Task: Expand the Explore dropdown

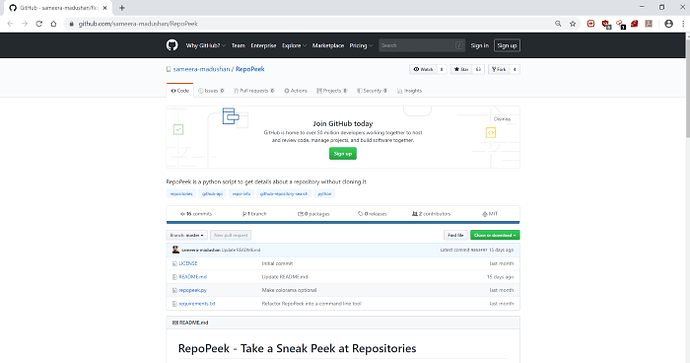Action: 294,45
